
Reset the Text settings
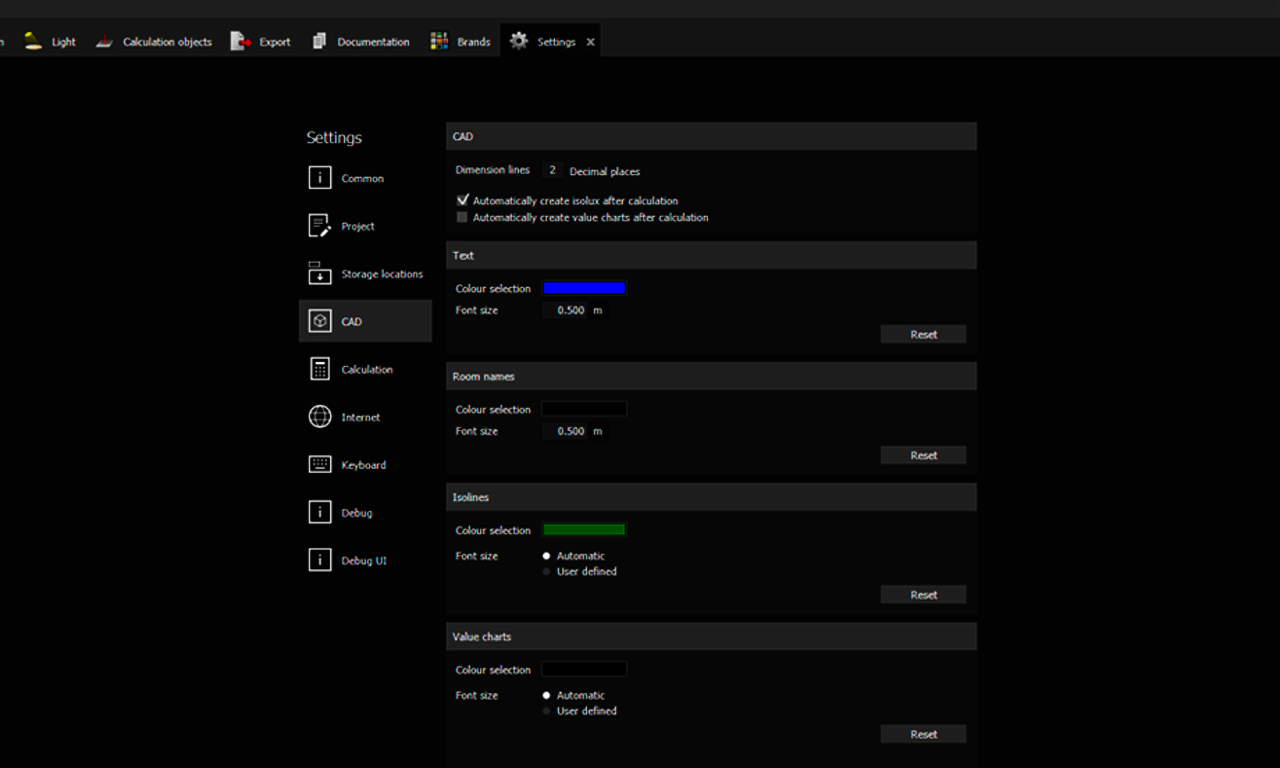tap(923, 334)
